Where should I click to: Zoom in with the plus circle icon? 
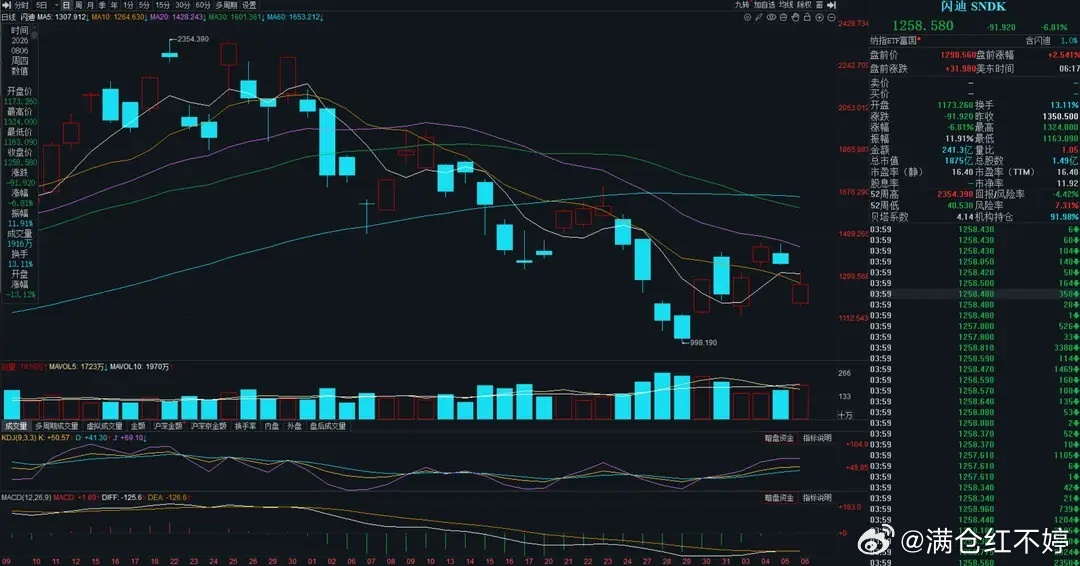(x=820, y=17)
